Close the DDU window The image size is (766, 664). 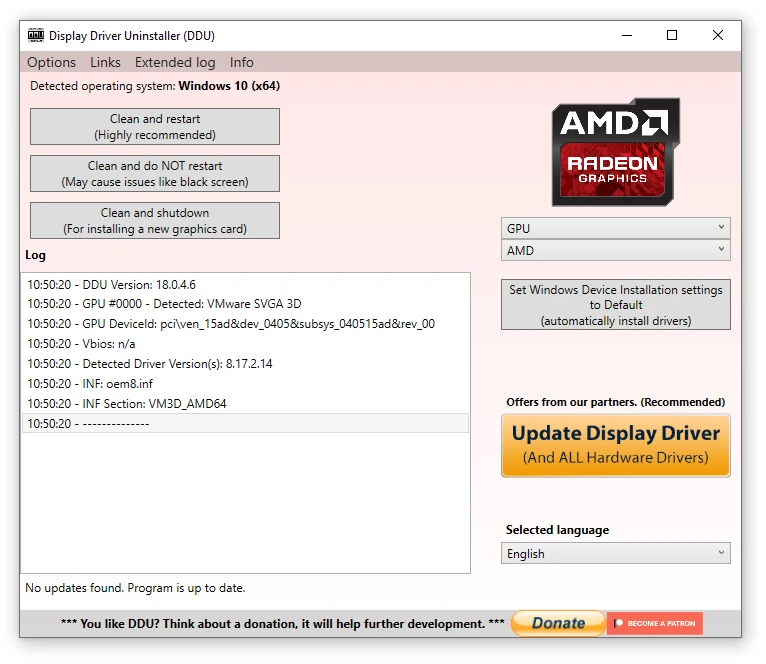[x=718, y=36]
